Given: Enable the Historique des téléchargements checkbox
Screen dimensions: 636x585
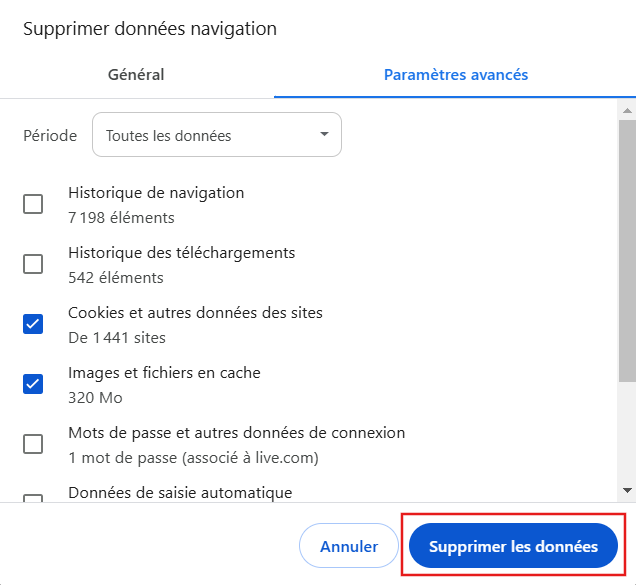Looking at the screenshot, I should tap(33, 264).
